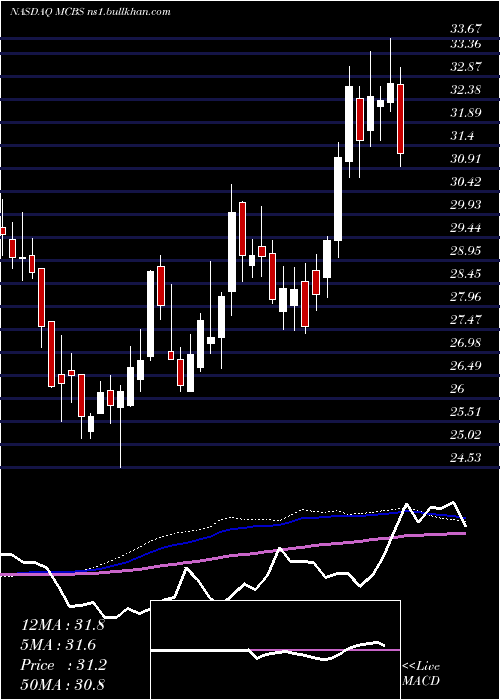
Task: Click the 29.44 price axis label
Action: (466, 228)
